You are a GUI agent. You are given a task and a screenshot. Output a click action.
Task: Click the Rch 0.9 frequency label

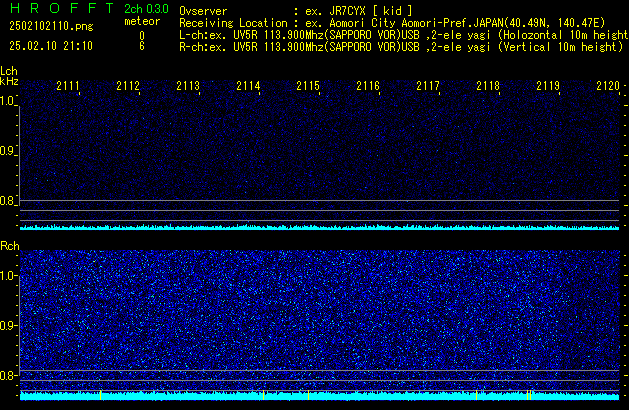pos(7,325)
